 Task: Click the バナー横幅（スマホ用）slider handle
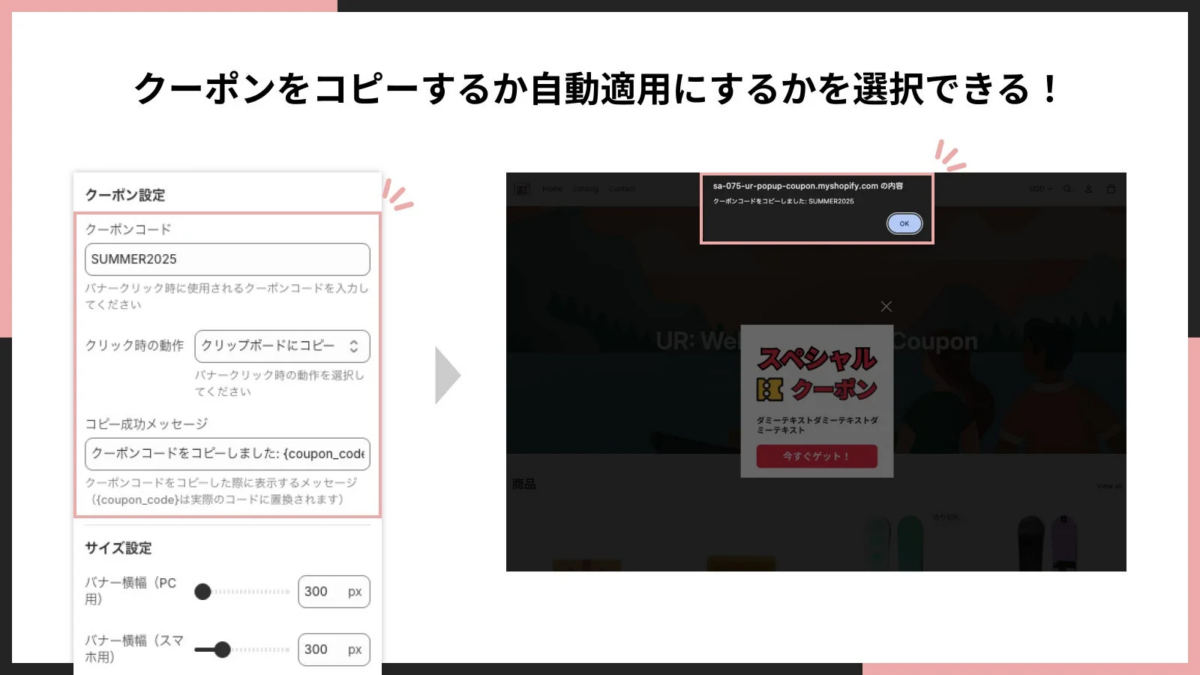point(222,649)
